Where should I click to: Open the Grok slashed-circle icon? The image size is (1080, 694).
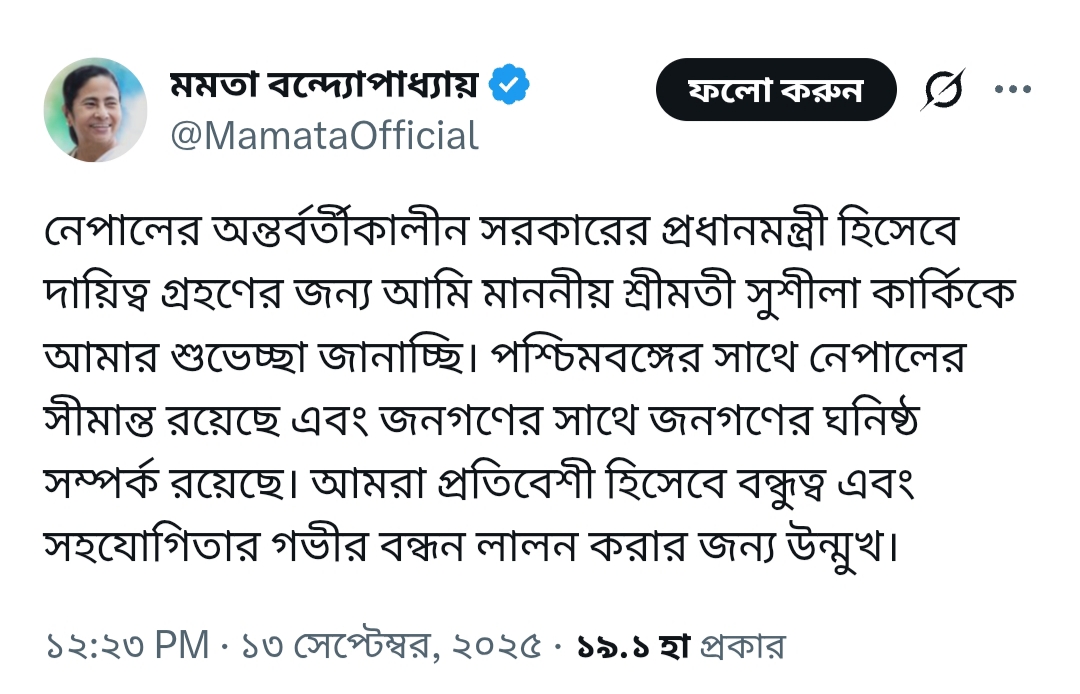[x=942, y=91]
